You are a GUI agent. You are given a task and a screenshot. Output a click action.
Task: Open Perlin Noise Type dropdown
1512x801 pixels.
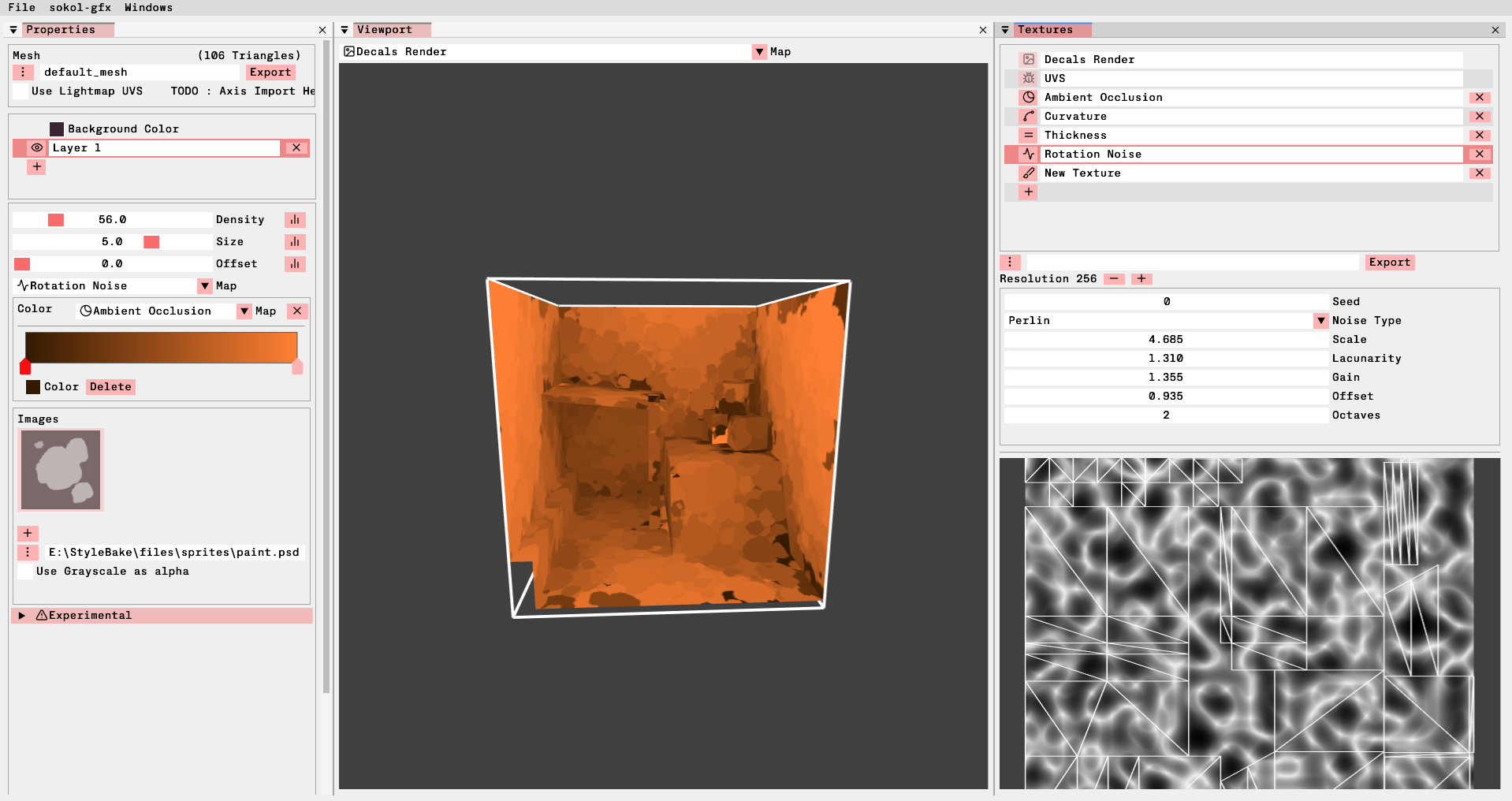(1321, 320)
